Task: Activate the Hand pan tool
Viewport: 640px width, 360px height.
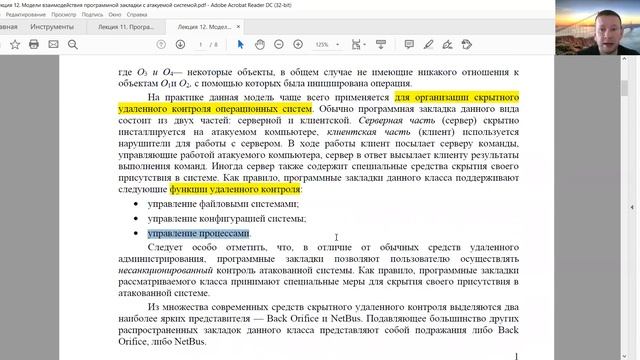Action: [x=260, y=44]
